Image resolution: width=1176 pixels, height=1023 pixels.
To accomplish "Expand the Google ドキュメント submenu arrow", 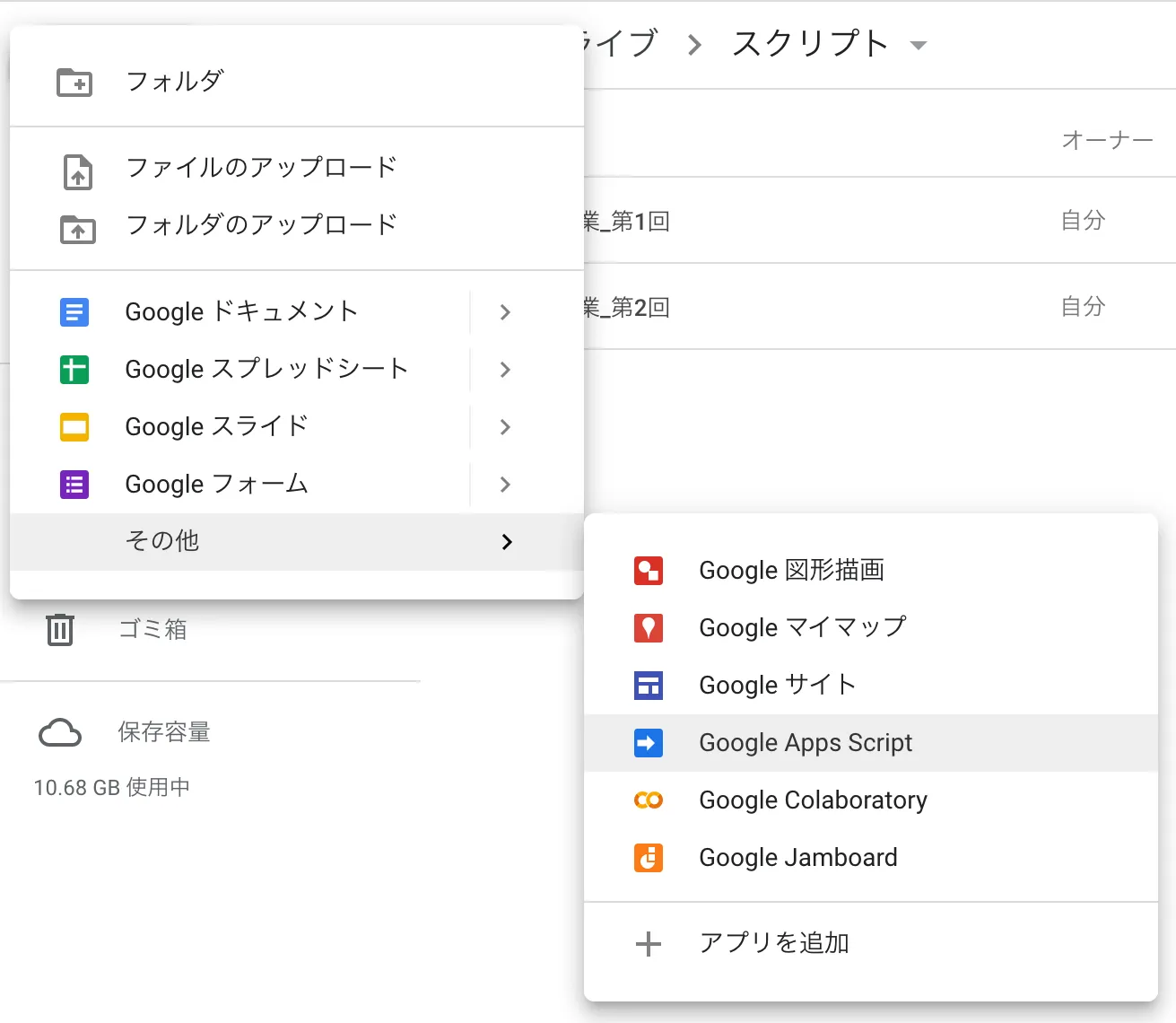I will tap(505, 312).
